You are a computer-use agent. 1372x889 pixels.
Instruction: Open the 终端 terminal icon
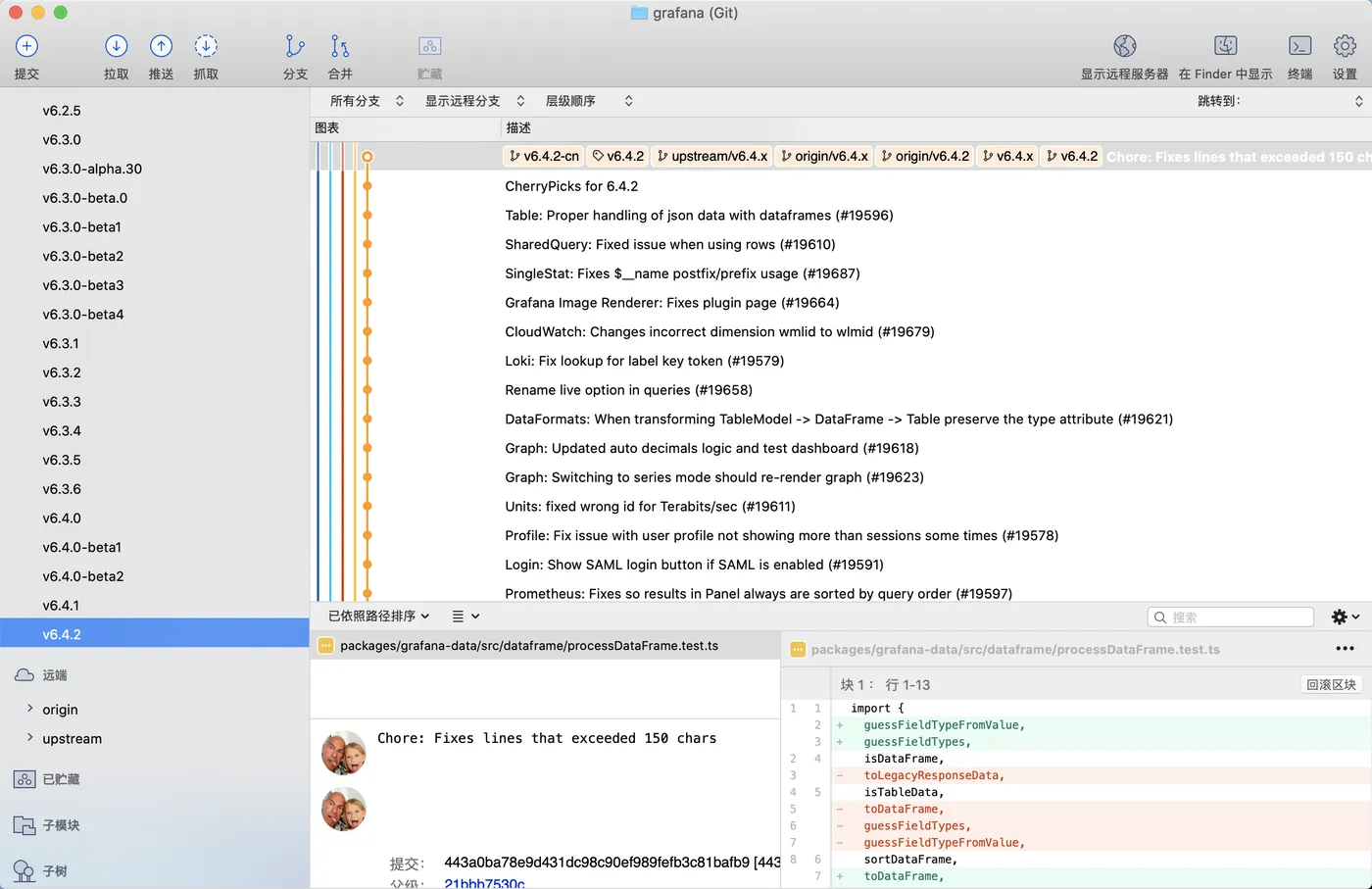[x=1299, y=46]
